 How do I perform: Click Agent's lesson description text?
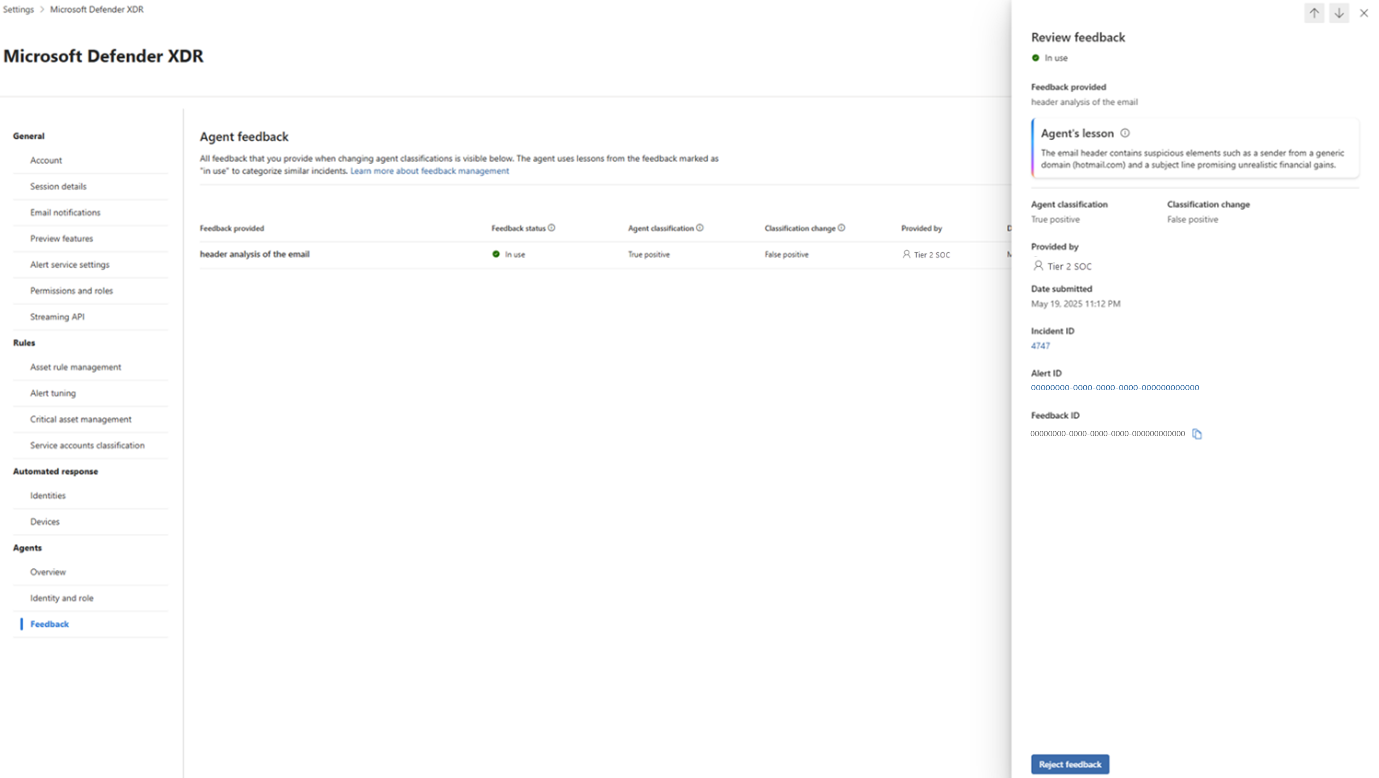(x=1192, y=159)
